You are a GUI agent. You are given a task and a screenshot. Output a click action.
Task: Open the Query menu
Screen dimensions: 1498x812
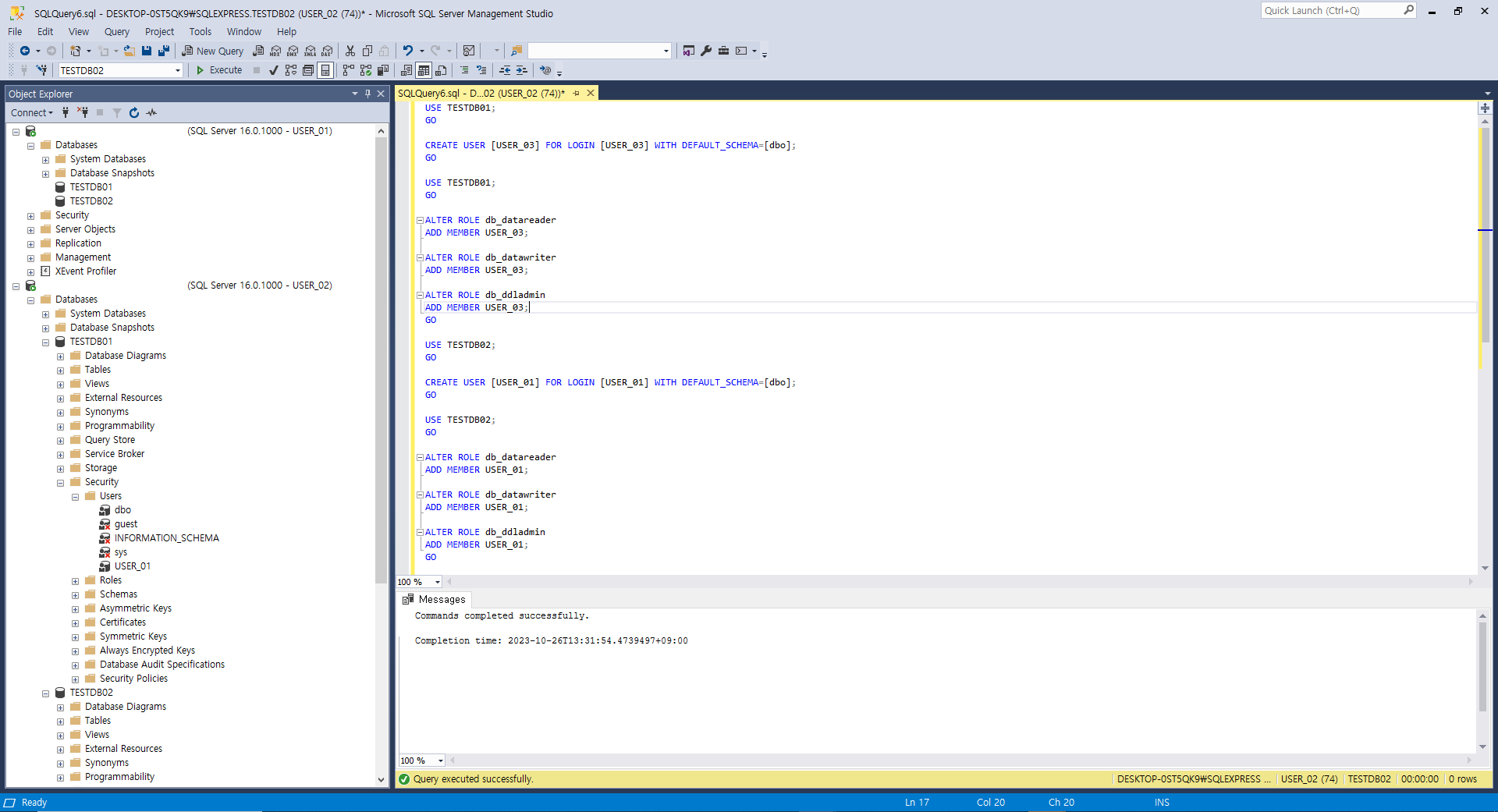117,32
